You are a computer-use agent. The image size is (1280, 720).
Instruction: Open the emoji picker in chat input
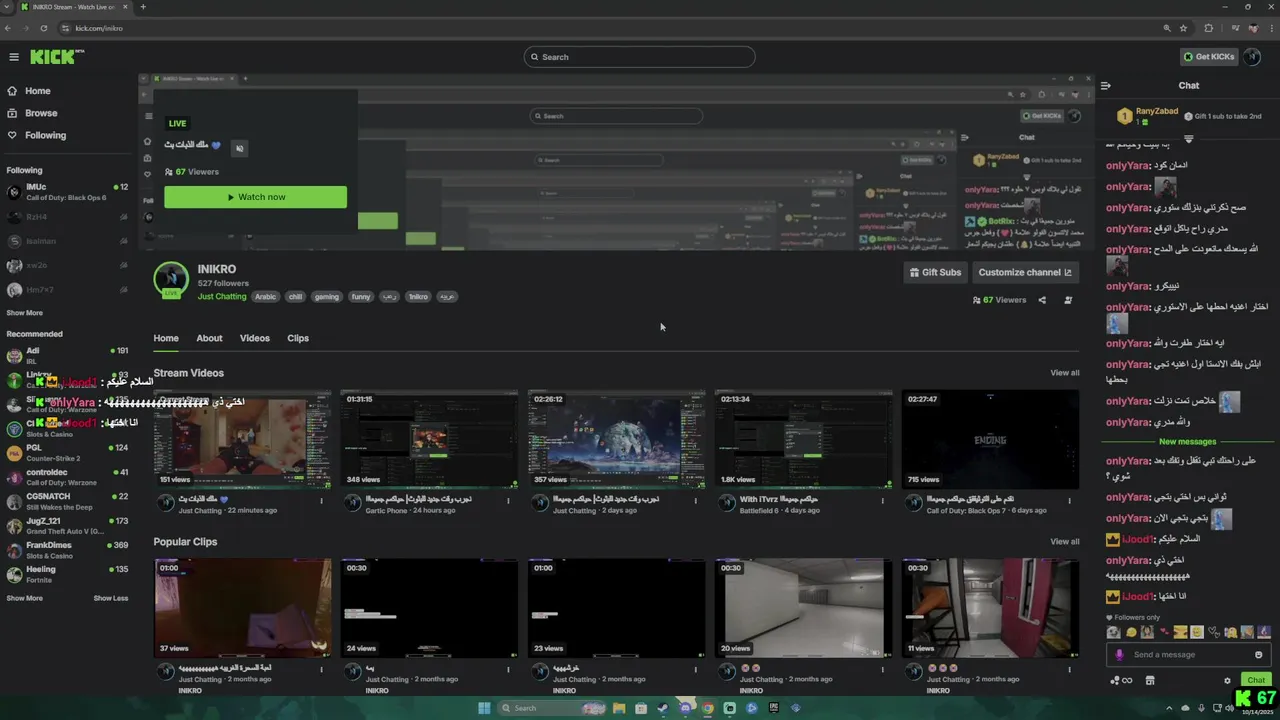pyautogui.click(x=1258, y=655)
